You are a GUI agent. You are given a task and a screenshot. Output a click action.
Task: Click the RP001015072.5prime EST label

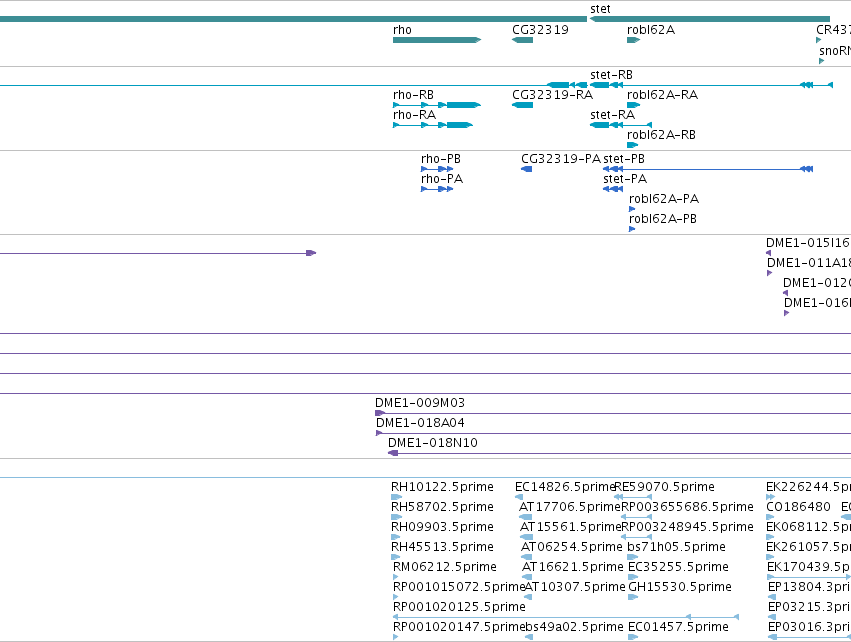pos(459,588)
